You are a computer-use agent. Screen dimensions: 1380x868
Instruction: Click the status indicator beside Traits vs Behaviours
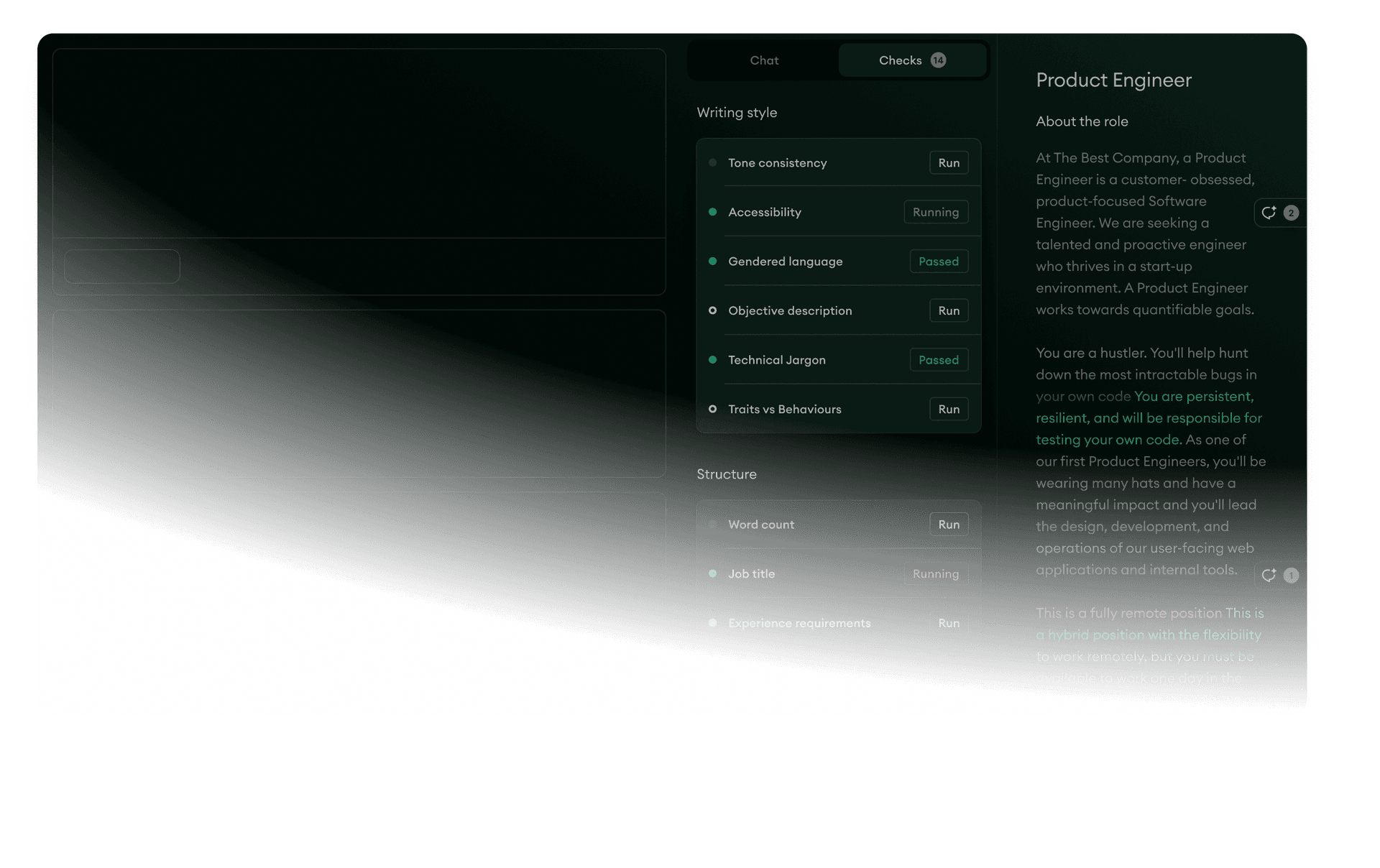[712, 409]
